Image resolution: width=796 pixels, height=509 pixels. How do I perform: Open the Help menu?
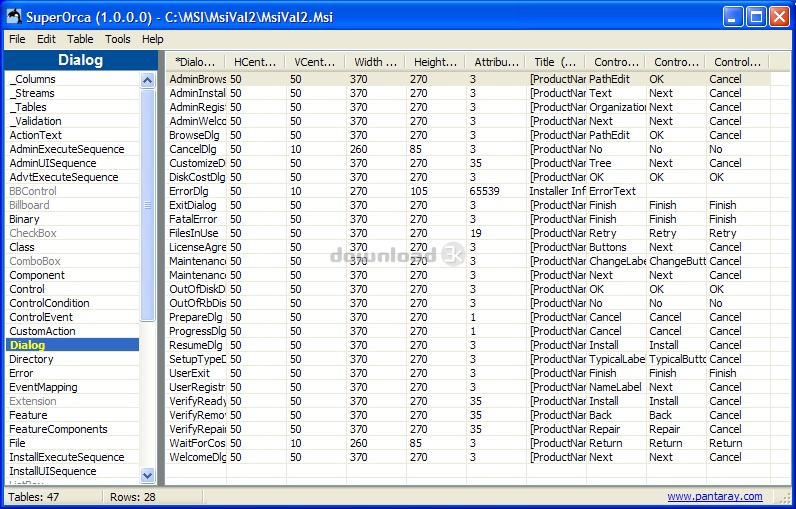[x=152, y=39]
